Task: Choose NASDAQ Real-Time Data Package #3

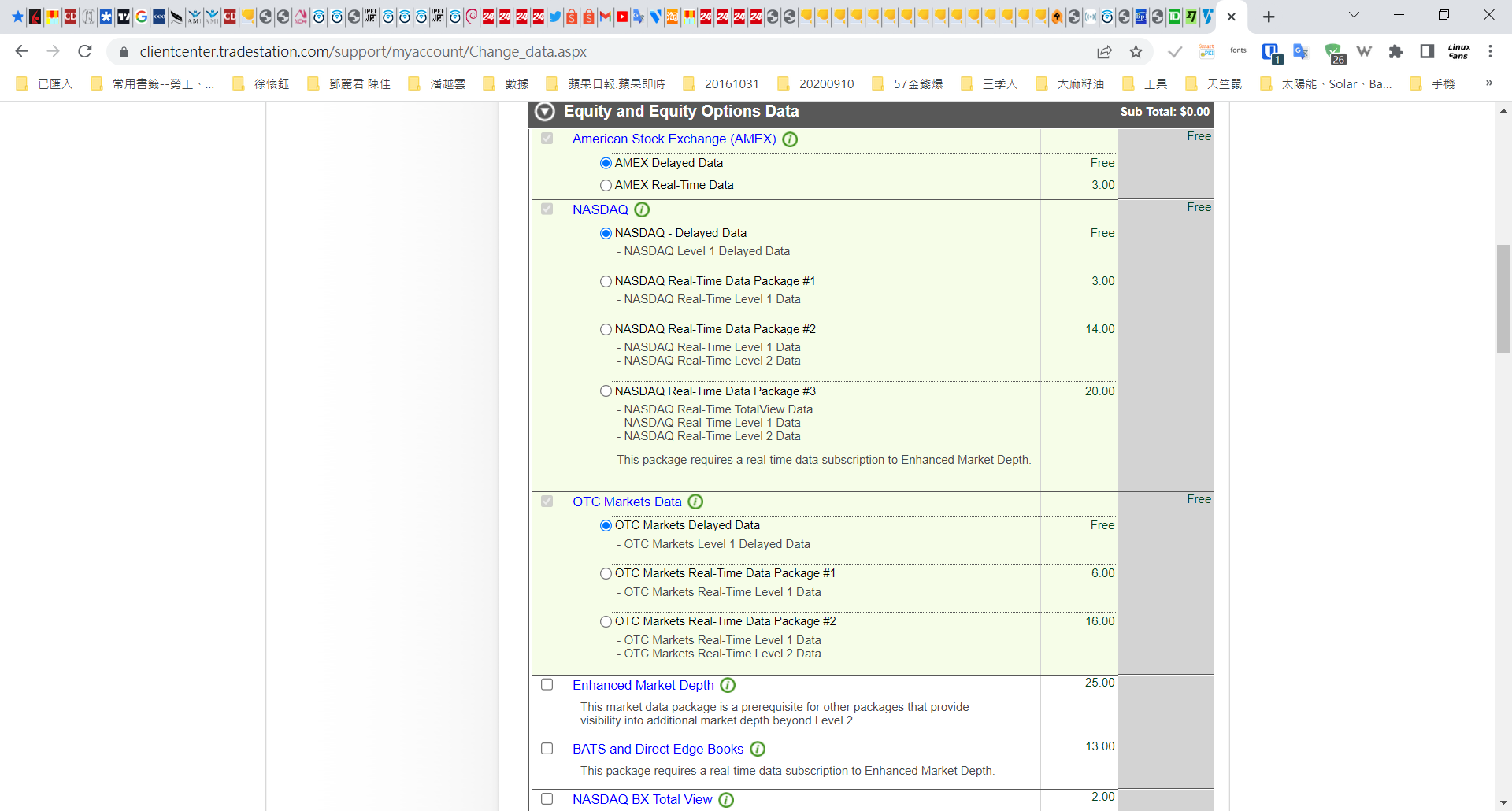Action: pyautogui.click(x=606, y=391)
